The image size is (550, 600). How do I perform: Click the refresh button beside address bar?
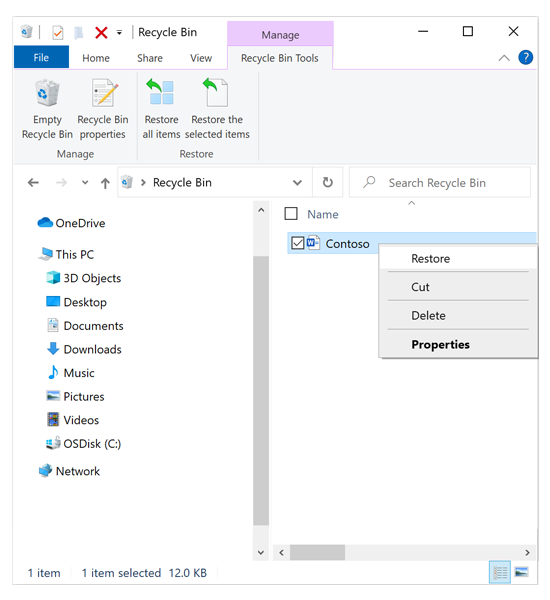click(x=328, y=183)
